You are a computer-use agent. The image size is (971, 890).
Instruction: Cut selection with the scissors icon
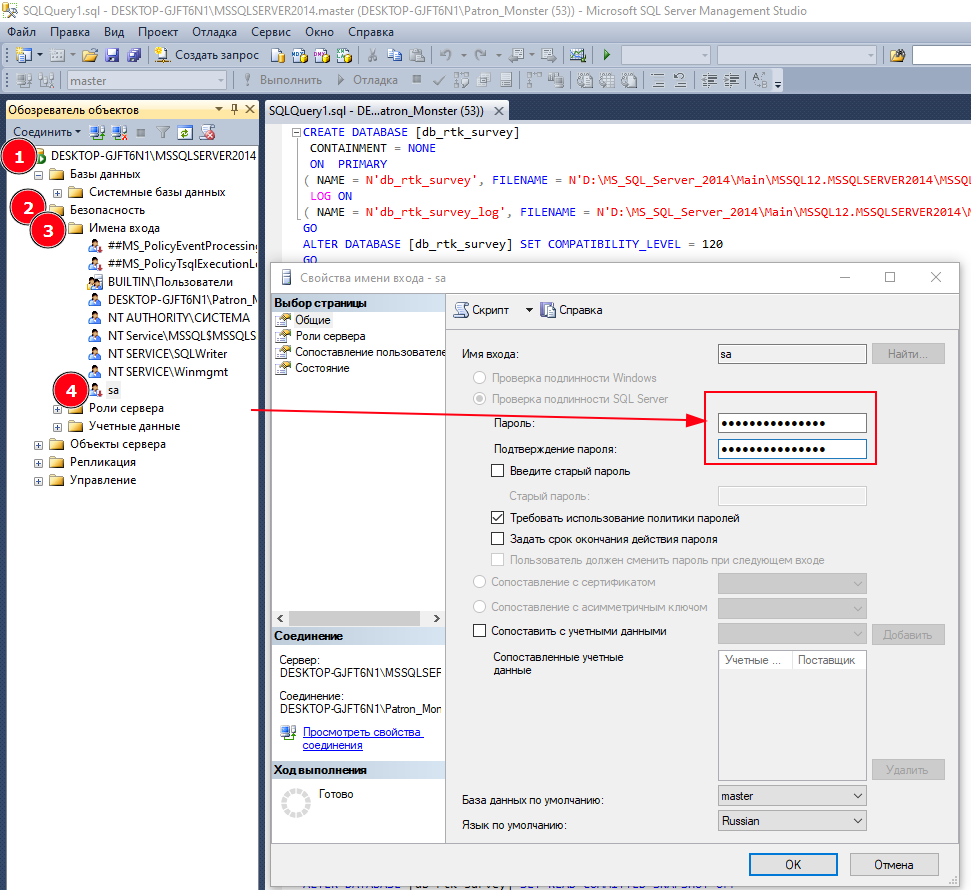372,55
